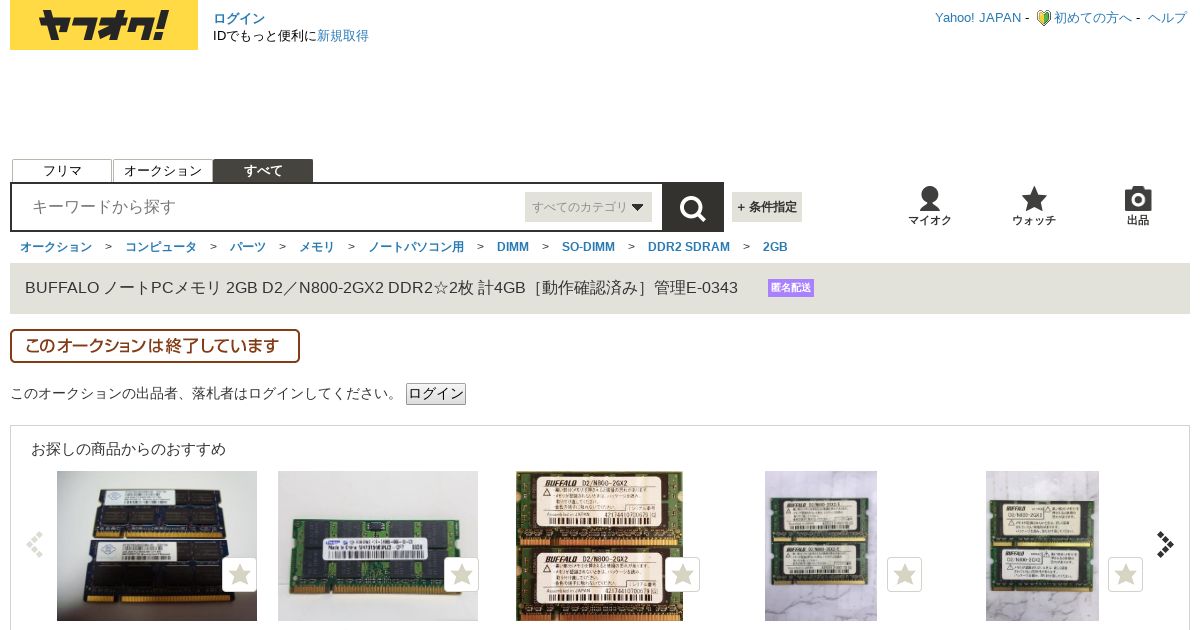This screenshot has height=630, width=1200.
Task: Toggle watch star on fourth recommended item
Action: (x=905, y=575)
